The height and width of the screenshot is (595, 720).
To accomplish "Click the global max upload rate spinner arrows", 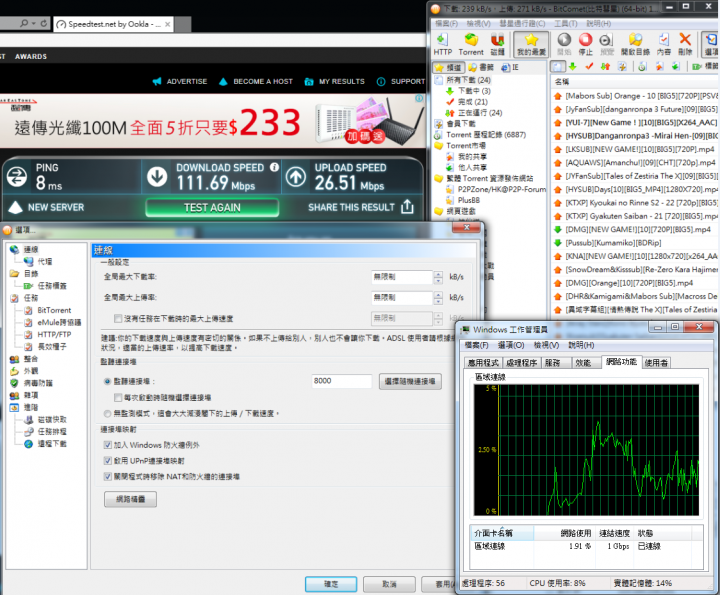I will pos(438,298).
